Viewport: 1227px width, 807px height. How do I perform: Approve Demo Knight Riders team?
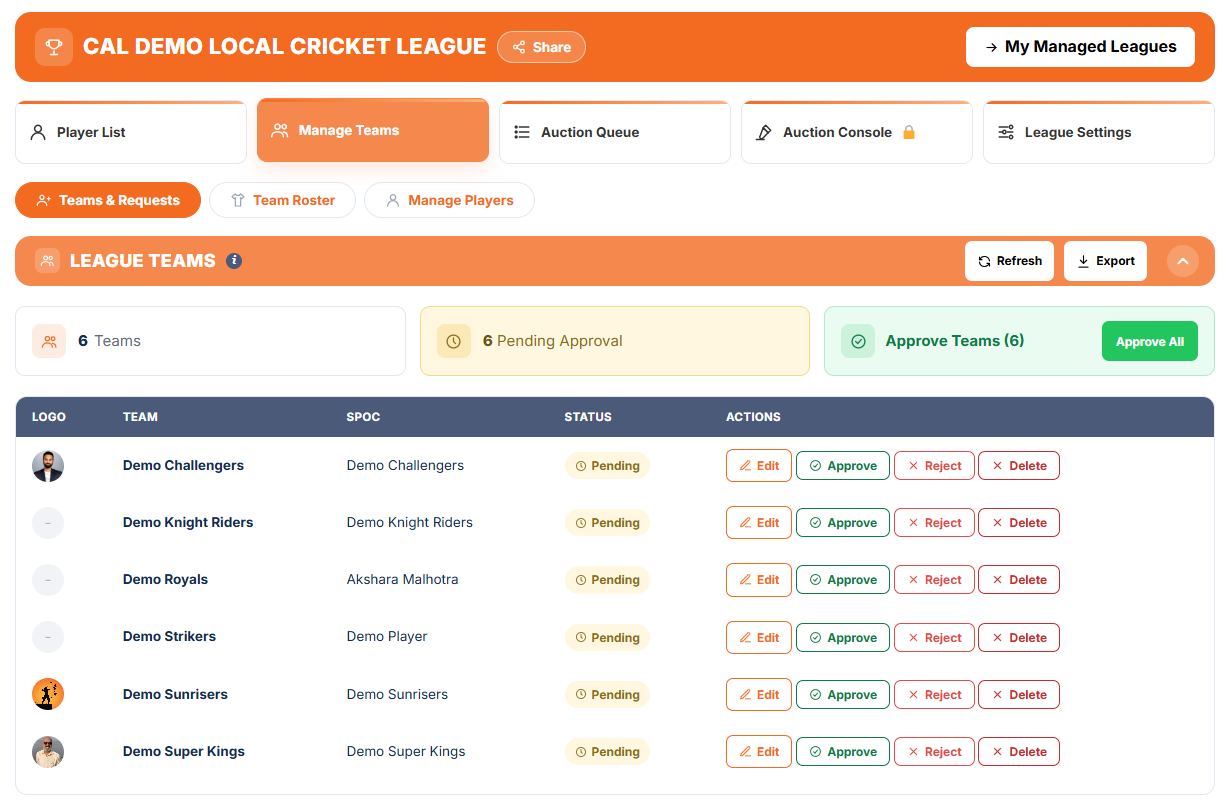click(x=843, y=523)
